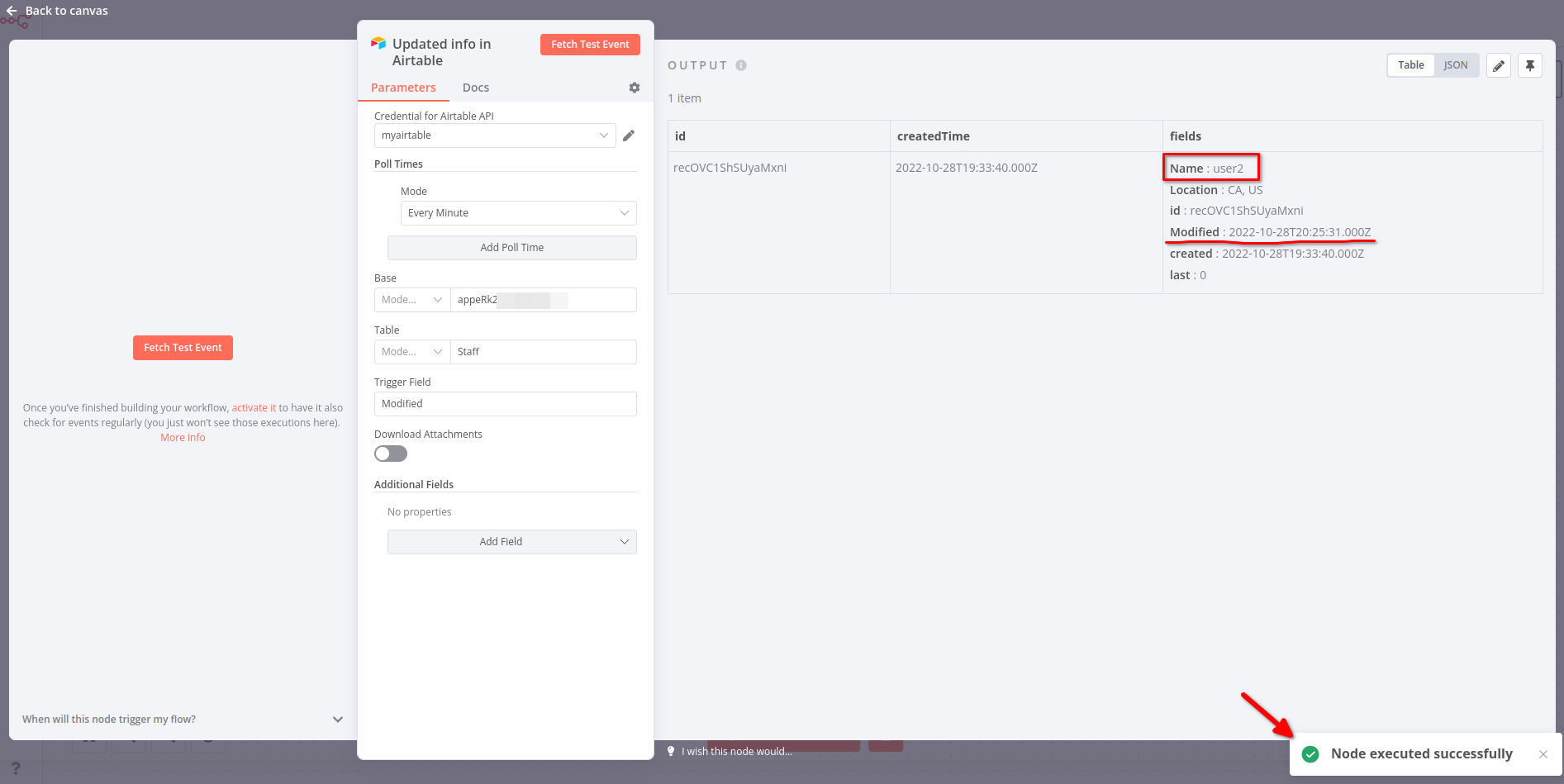1564x784 pixels.
Task: Edit myairtable credential pencil icon
Action: click(629, 135)
